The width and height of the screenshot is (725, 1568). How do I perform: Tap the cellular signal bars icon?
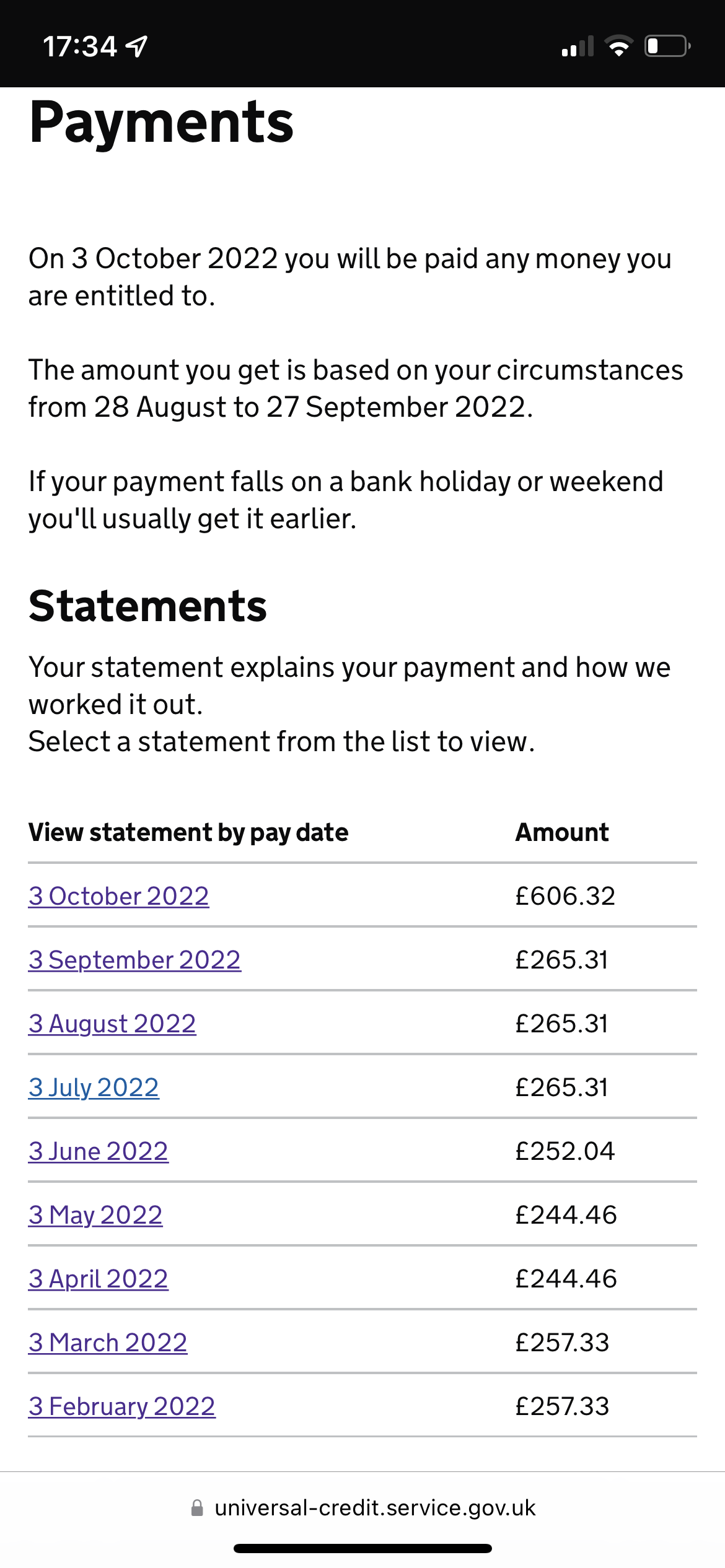(578, 46)
